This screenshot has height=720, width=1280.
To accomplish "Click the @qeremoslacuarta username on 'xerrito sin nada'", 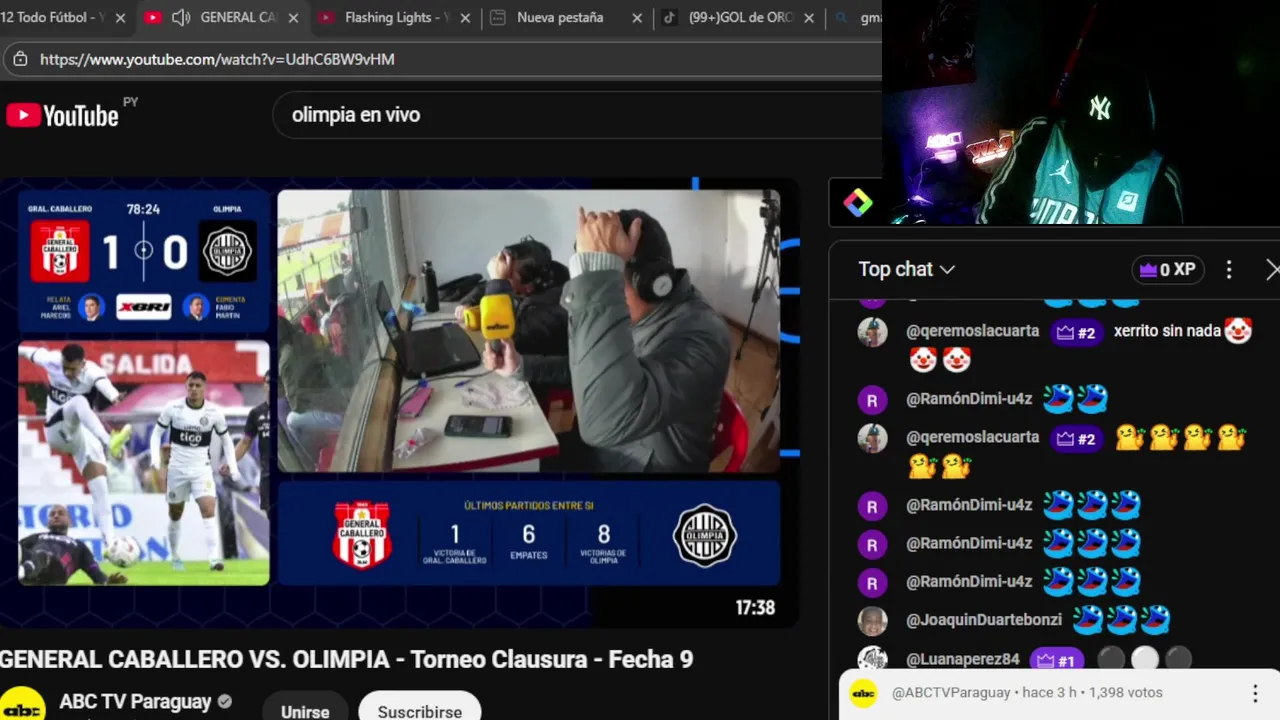I will click(973, 331).
